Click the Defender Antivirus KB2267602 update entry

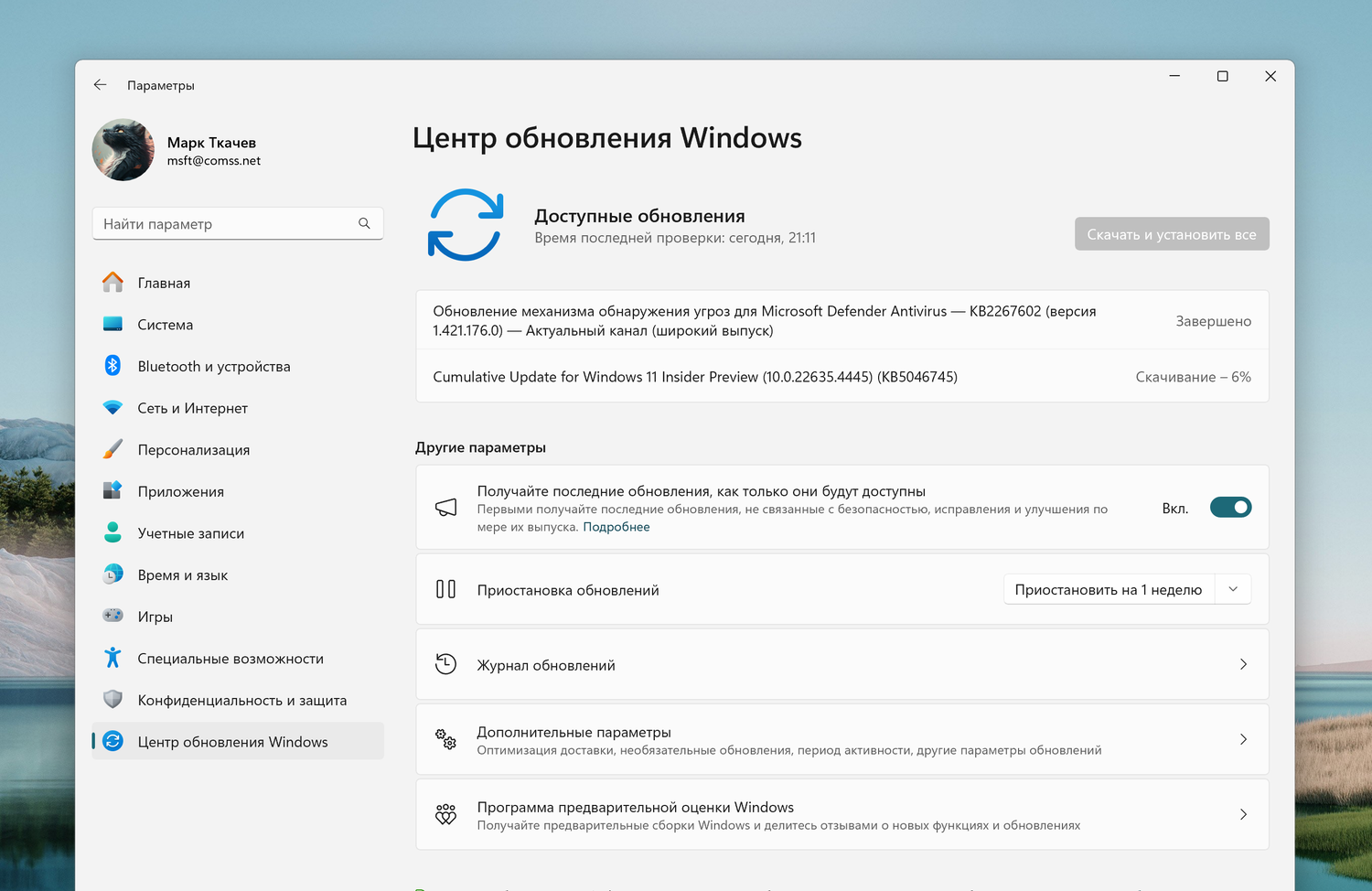[842, 320]
